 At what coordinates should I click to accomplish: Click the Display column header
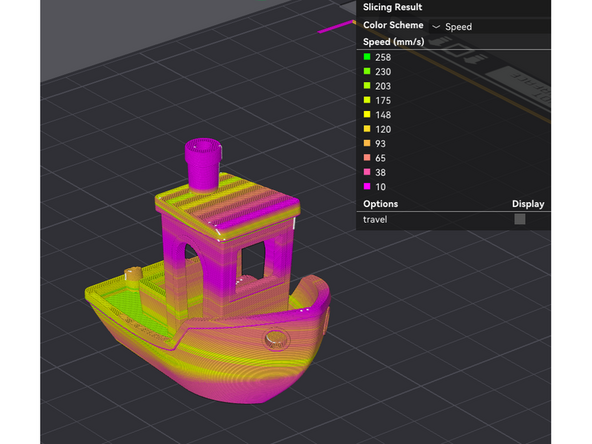click(x=528, y=204)
